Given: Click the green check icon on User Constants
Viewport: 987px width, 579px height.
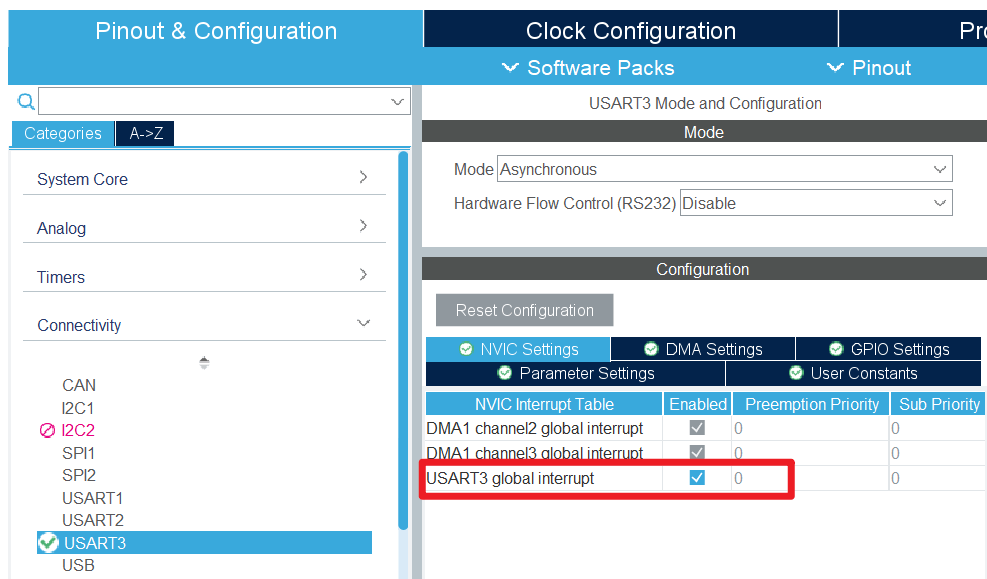Looking at the screenshot, I should click(x=796, y=373).
